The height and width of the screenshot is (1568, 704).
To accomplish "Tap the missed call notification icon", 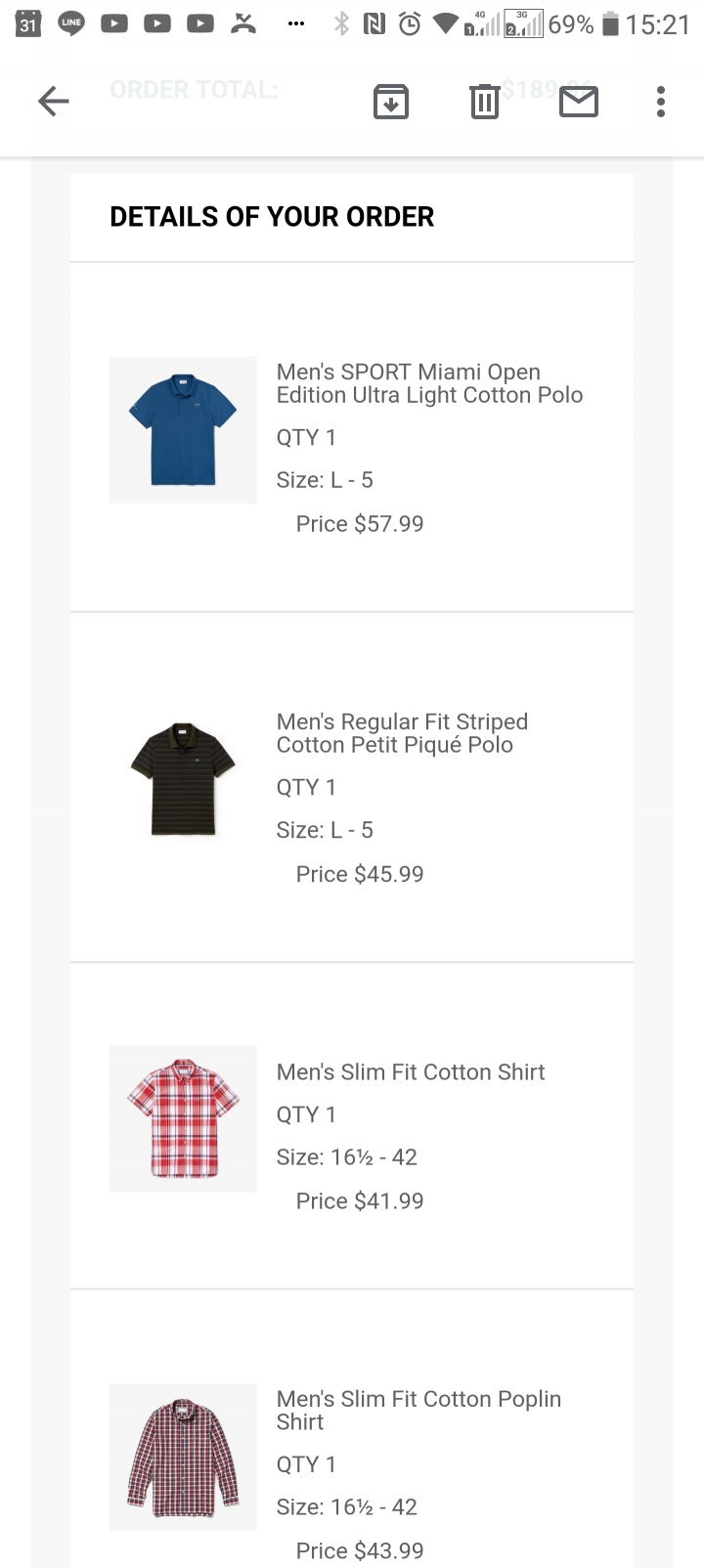I will (x=243, y=24).
